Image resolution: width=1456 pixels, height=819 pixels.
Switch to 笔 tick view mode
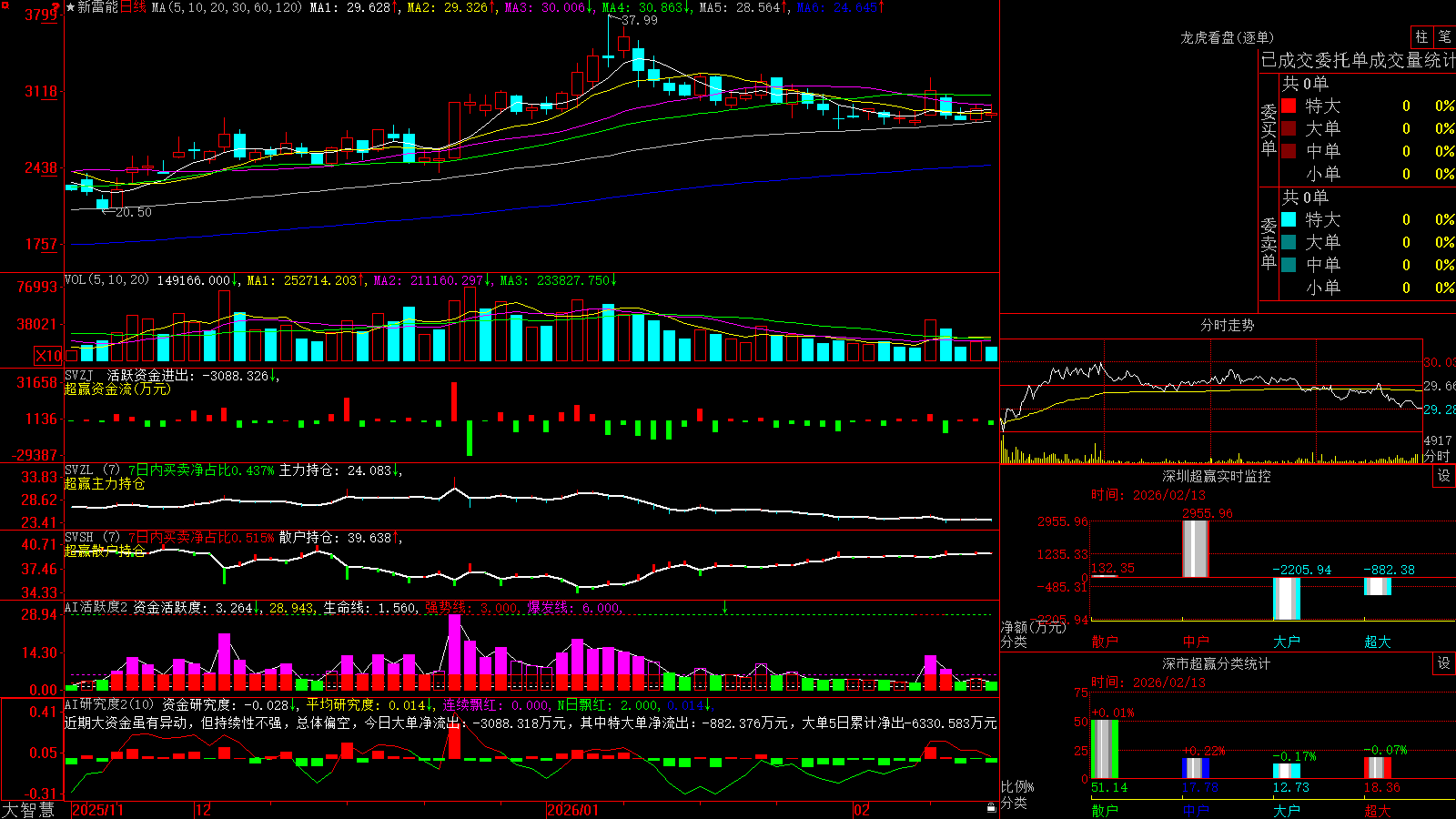pos(1444,36)
